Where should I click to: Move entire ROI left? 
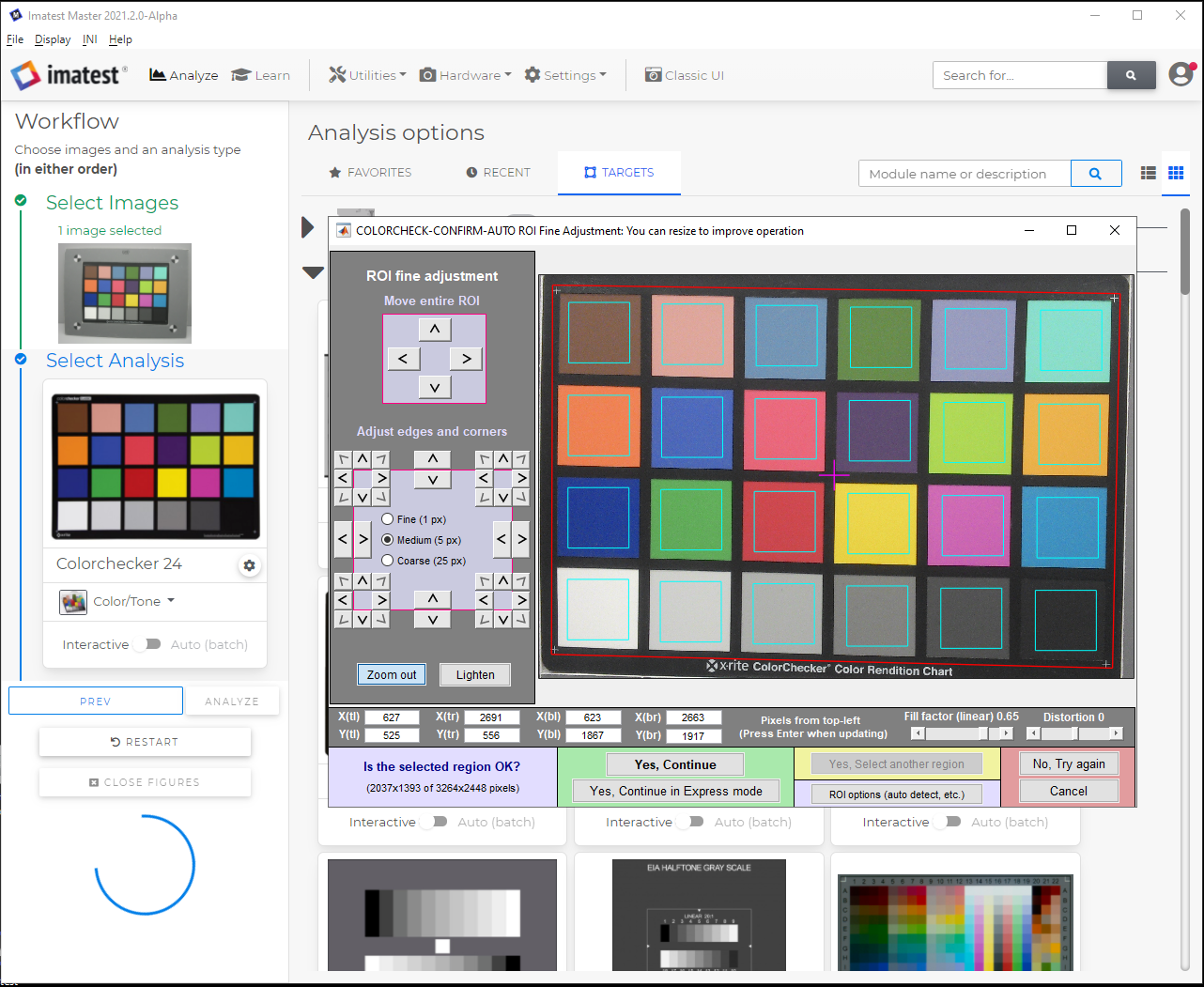tap(403, 358)
